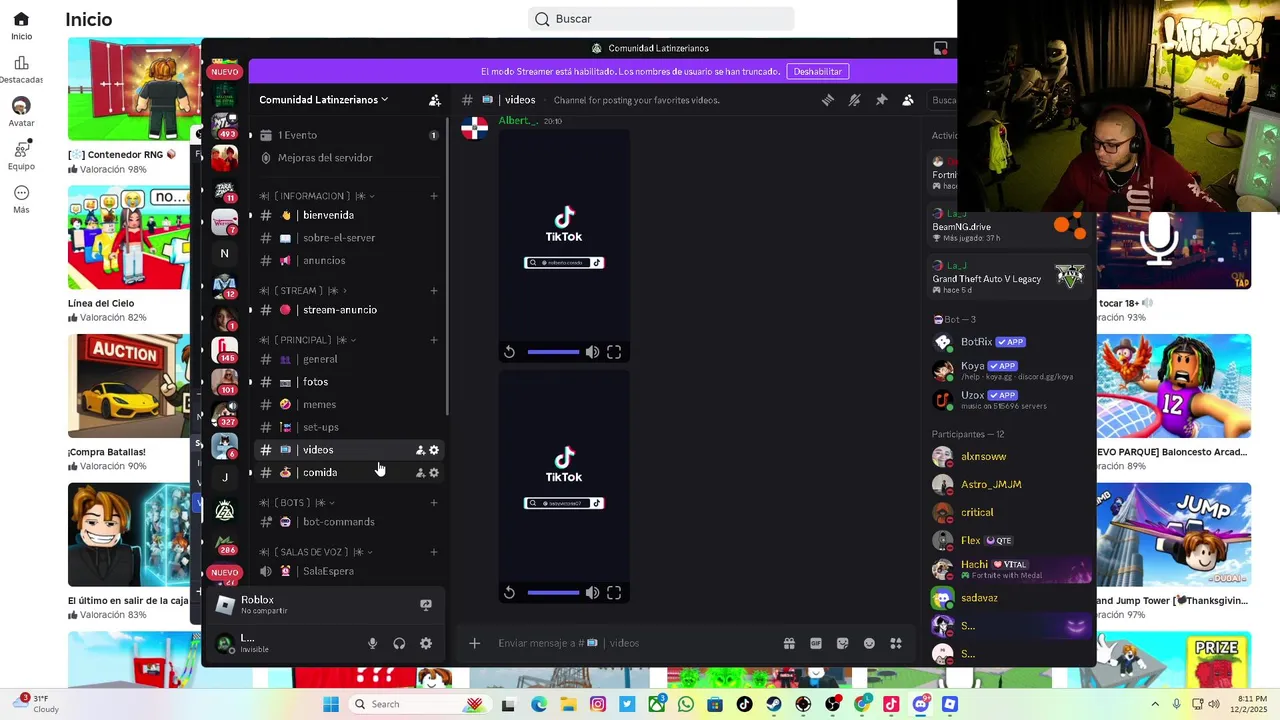Add channel to BOTS category

[x=434, y=503]
